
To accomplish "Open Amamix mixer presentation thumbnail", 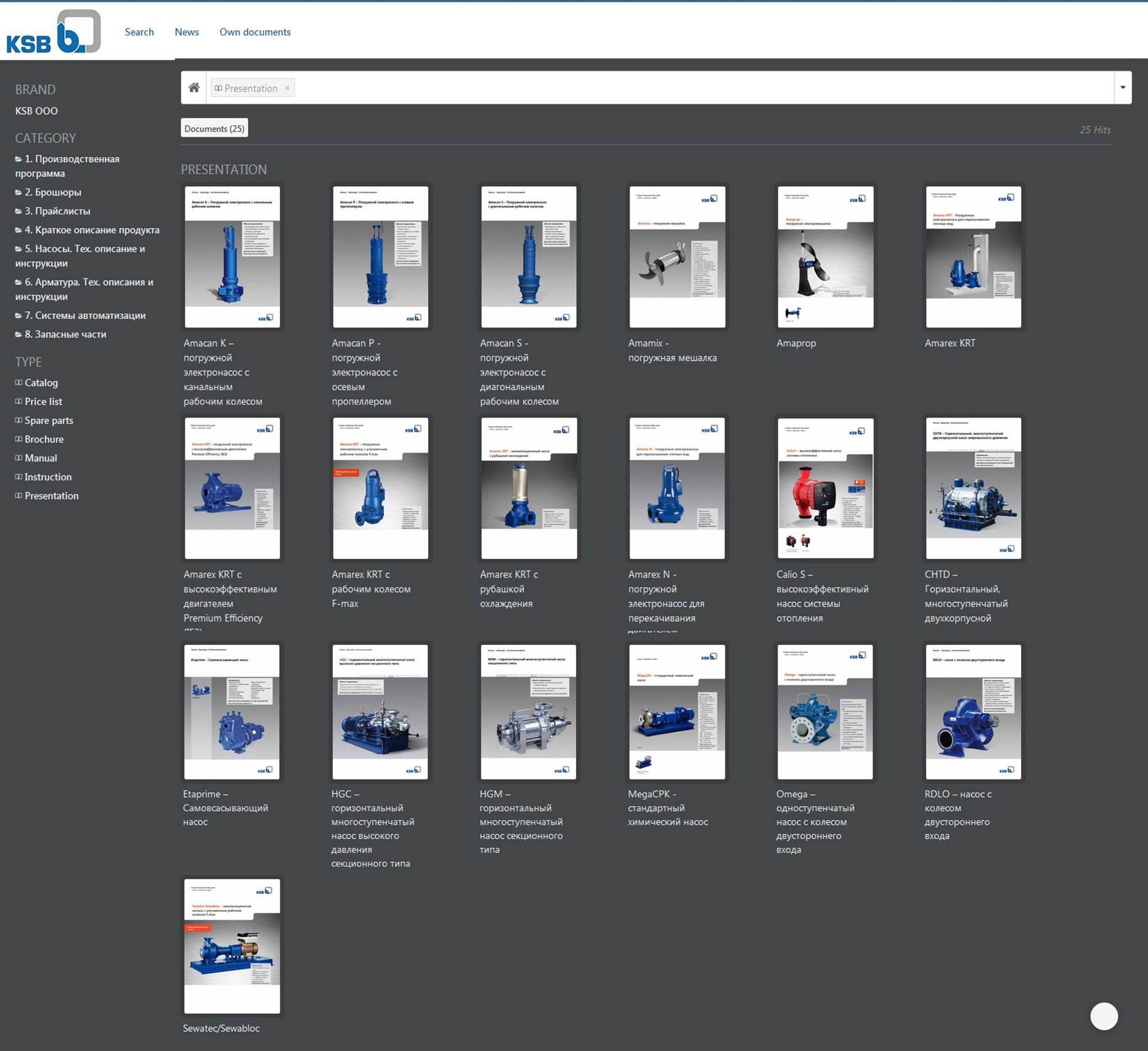I will coord(677,257).
